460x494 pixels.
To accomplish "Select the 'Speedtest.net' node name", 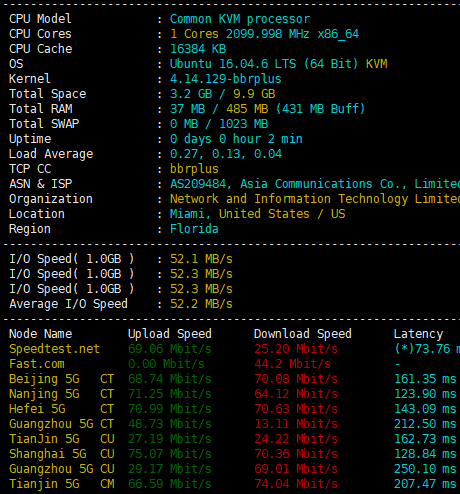I will pyautogui.click(x=54, y=349).
